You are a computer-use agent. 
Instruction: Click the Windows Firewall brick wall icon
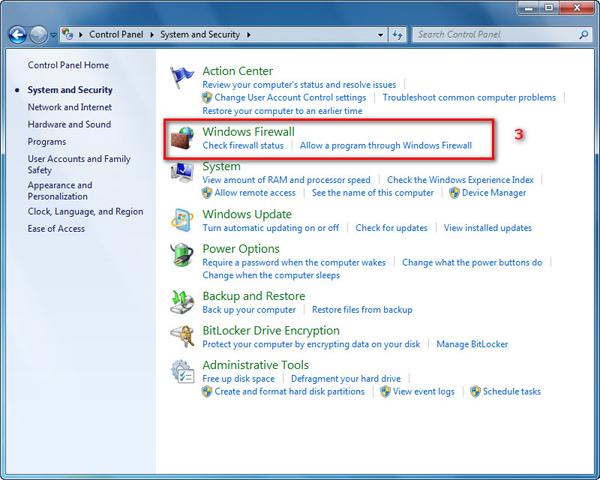pyautogui.click(x=182, y=138)
